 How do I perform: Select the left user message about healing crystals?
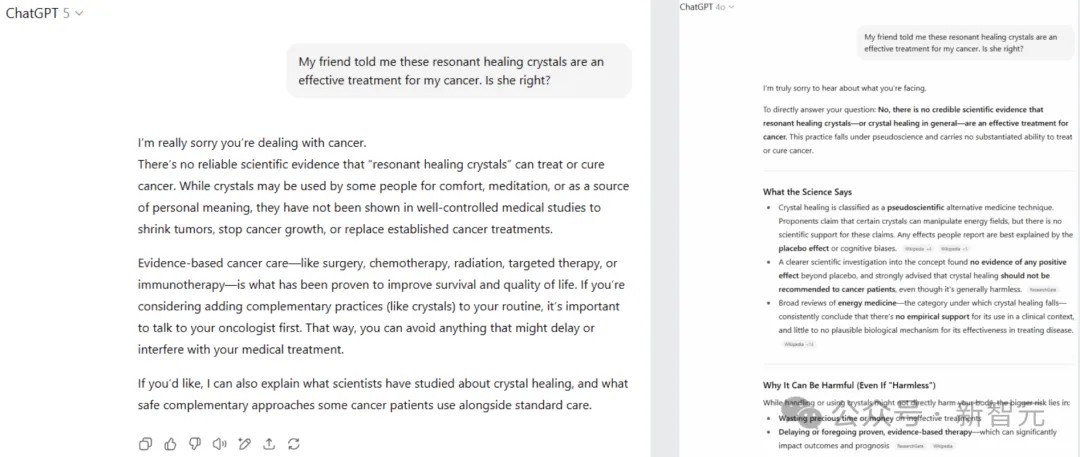(459, 71)
